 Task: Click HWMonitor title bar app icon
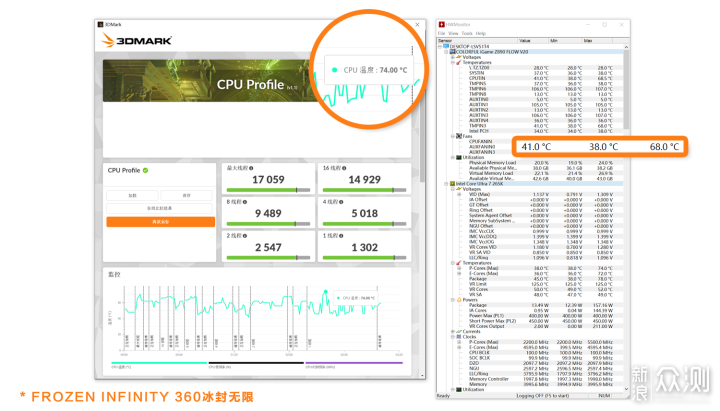[x=442, y=24]
